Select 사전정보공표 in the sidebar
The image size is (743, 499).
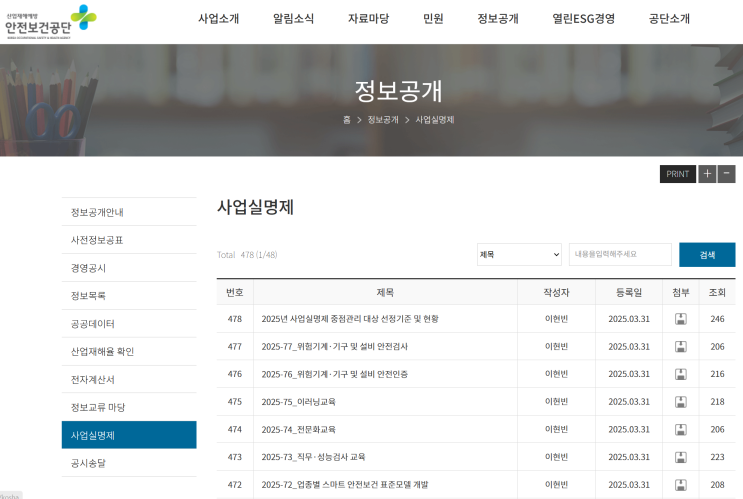click(x=129, y=240)
